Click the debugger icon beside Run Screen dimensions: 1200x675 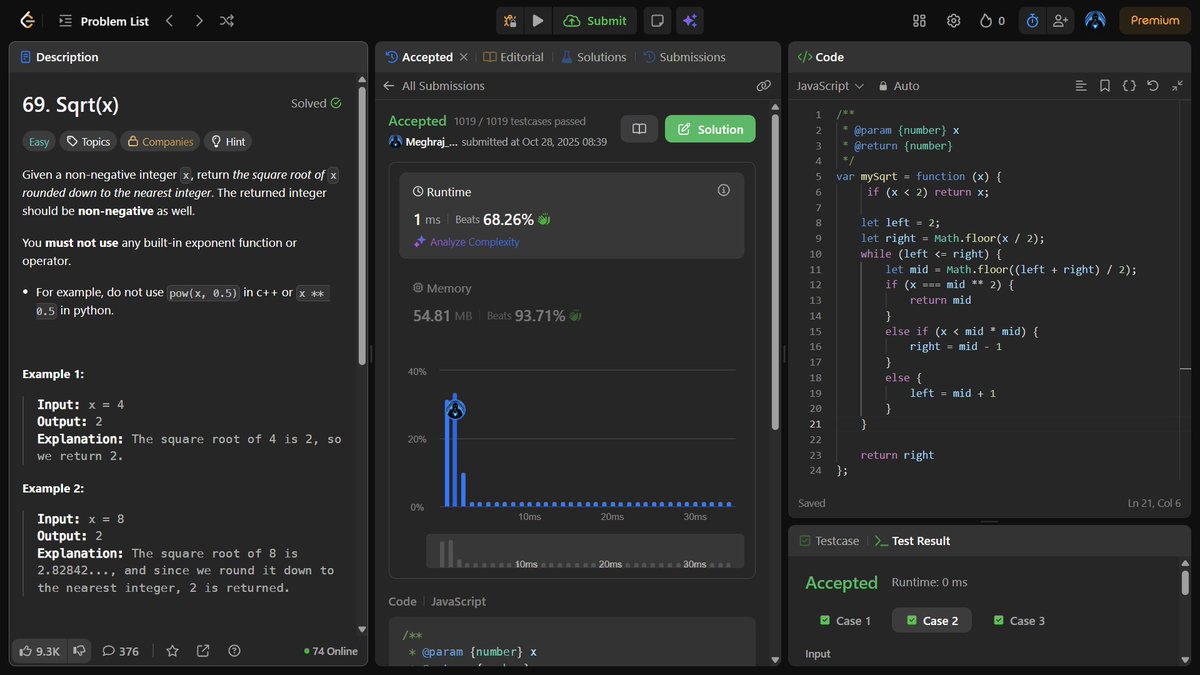[510, 20]
